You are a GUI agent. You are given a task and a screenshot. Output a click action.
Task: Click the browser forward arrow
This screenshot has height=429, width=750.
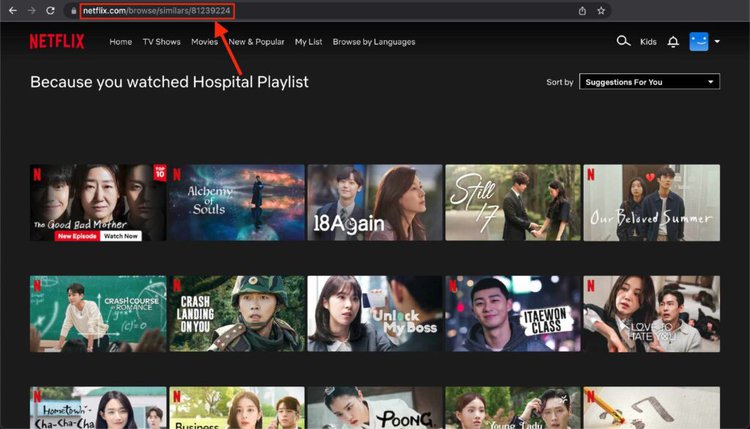tap(32, 11)
